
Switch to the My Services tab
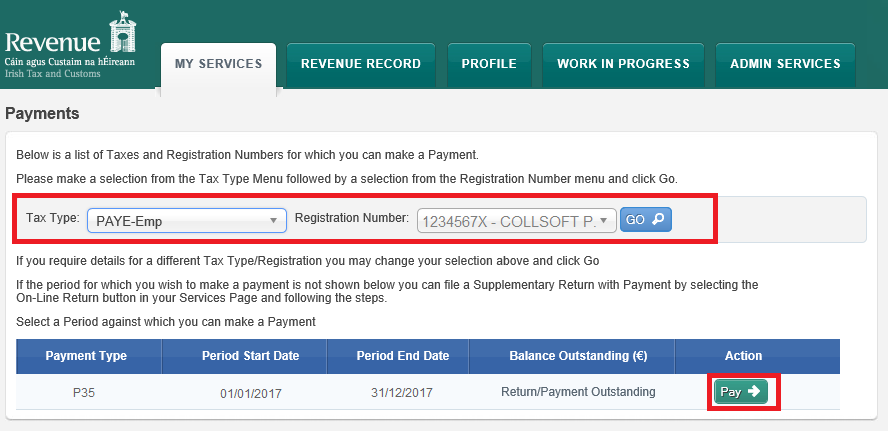(218, 64)
